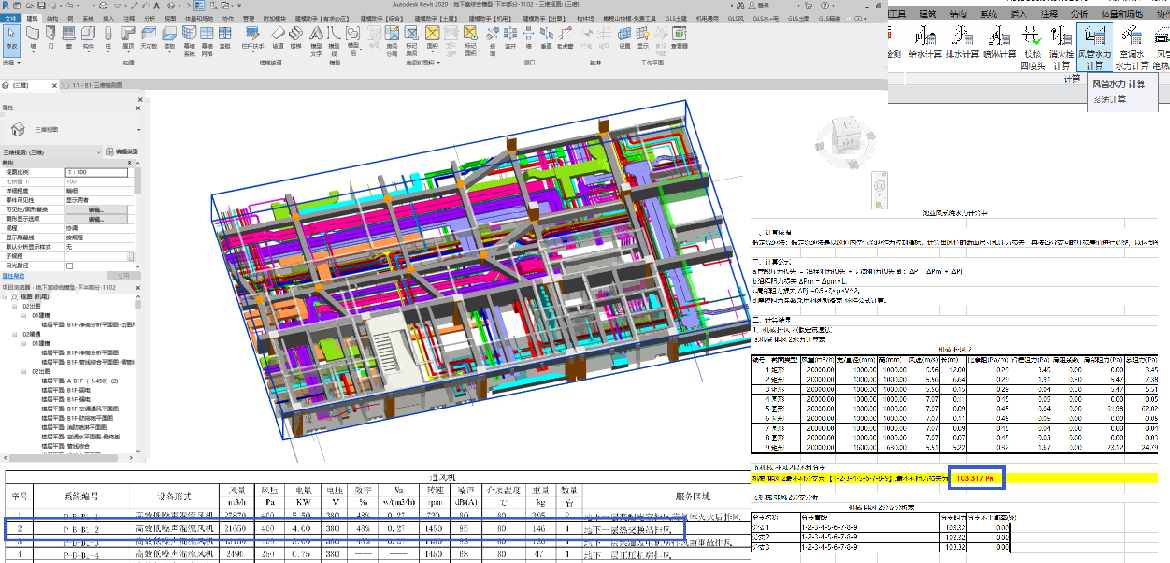The height and width of the screenshot is (563, 1170).
Task: Collapse the 02出图 browser node
Action: pos(16,306)
